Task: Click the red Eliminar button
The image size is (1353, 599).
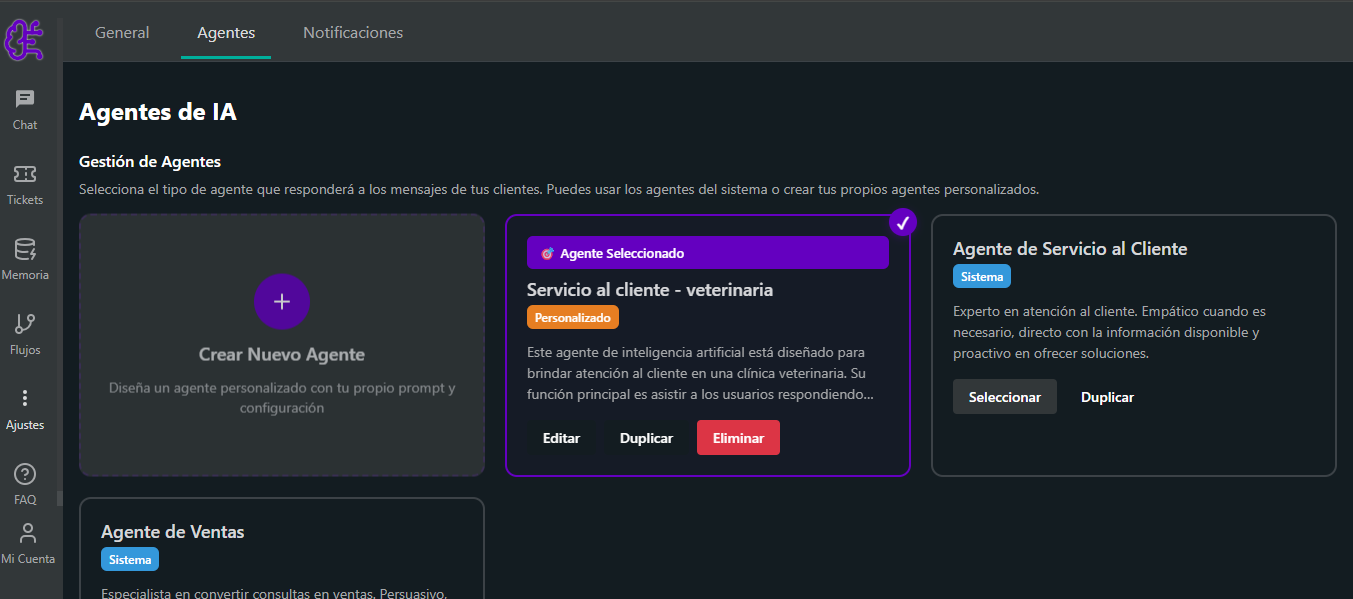Action: pos(738,438)
